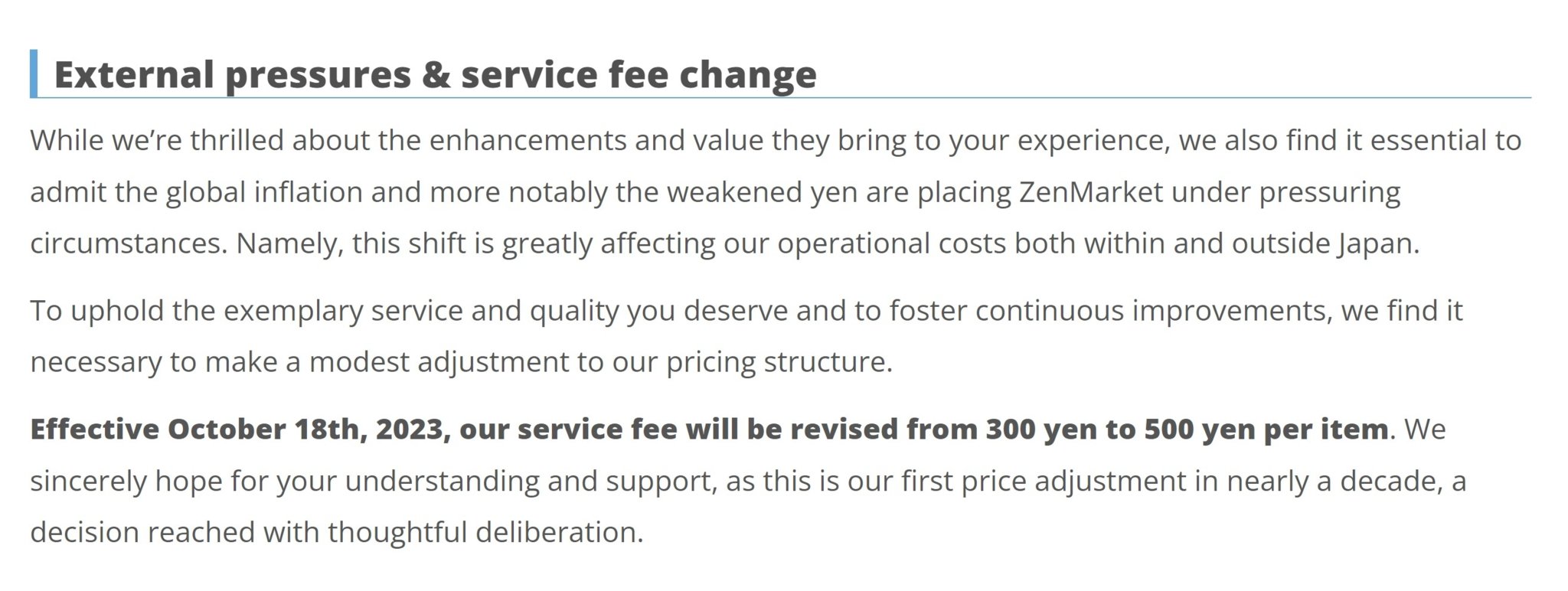Click the bold "500 yen per item" text
The image size is (1568, 591).
(1266, 429)
